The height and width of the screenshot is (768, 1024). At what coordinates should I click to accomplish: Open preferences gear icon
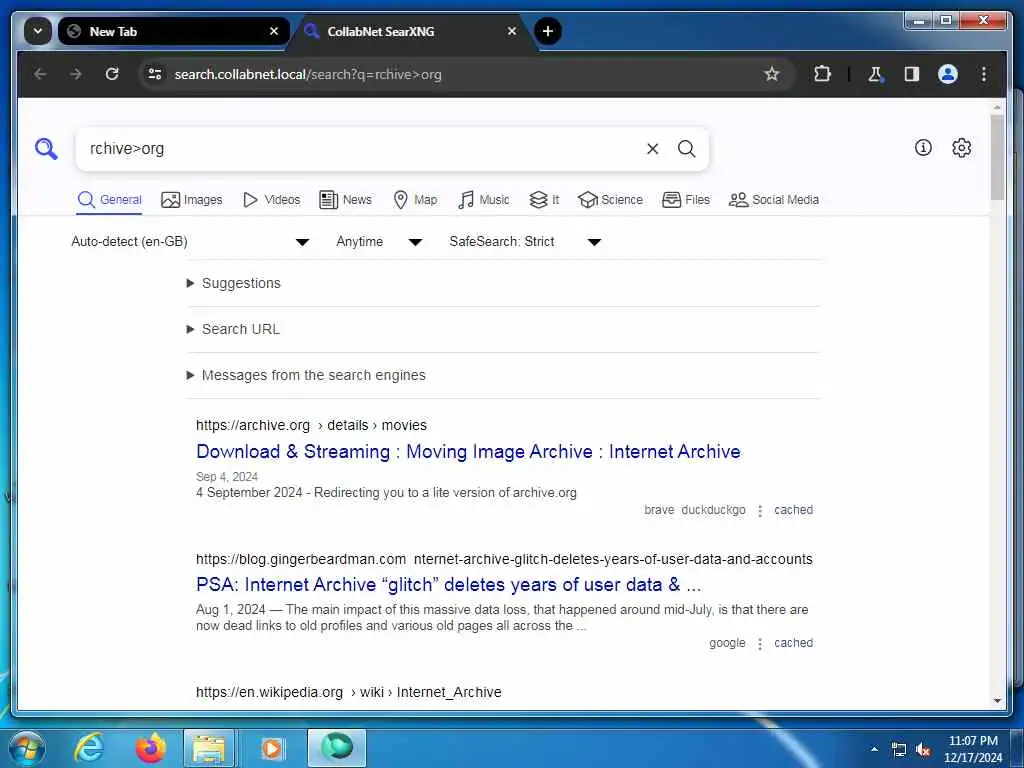coord(961,148)
